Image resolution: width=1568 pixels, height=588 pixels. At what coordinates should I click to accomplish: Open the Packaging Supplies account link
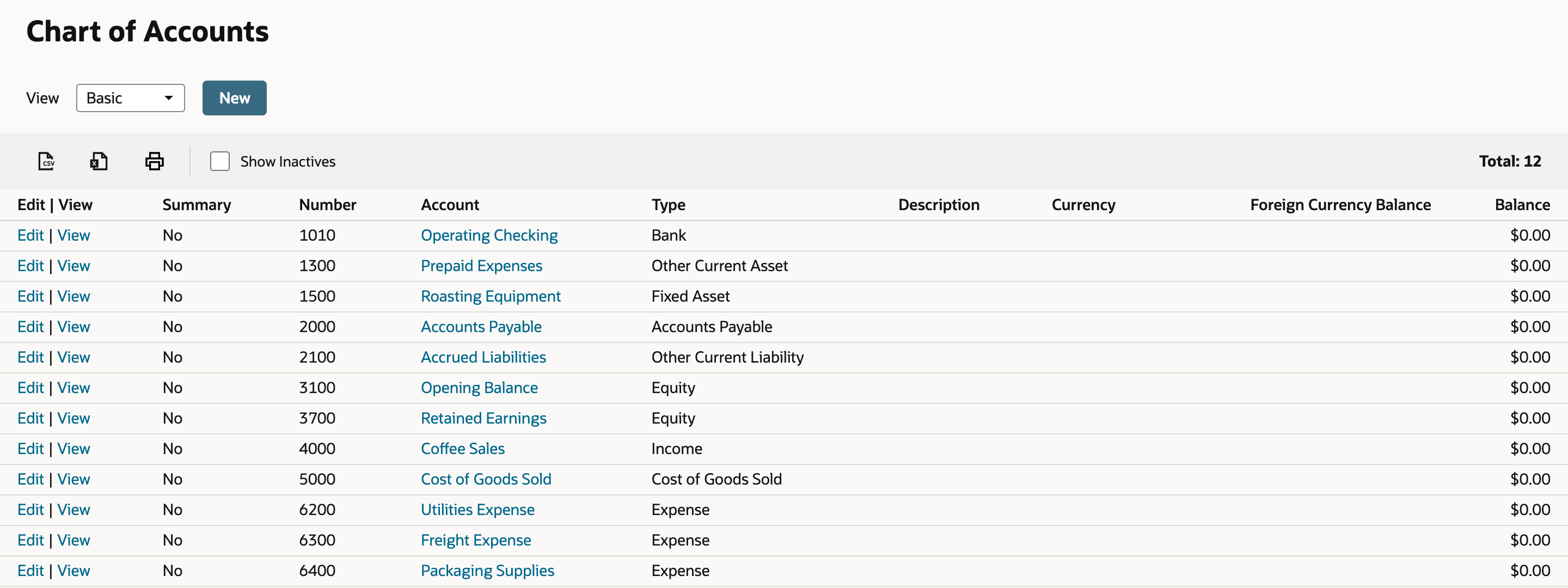point(487,571)
